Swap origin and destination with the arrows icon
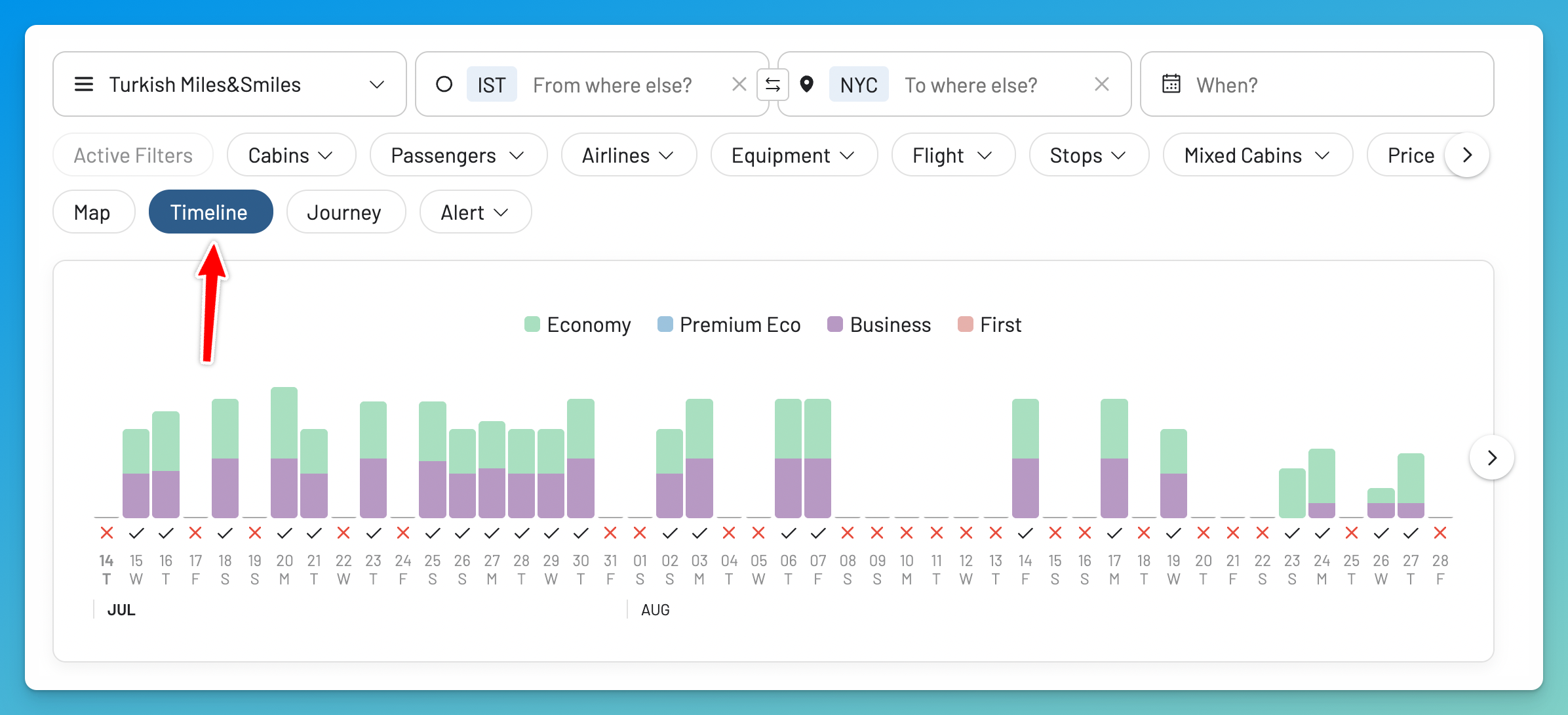The image size is (1568, 715). tap(773, 85)
